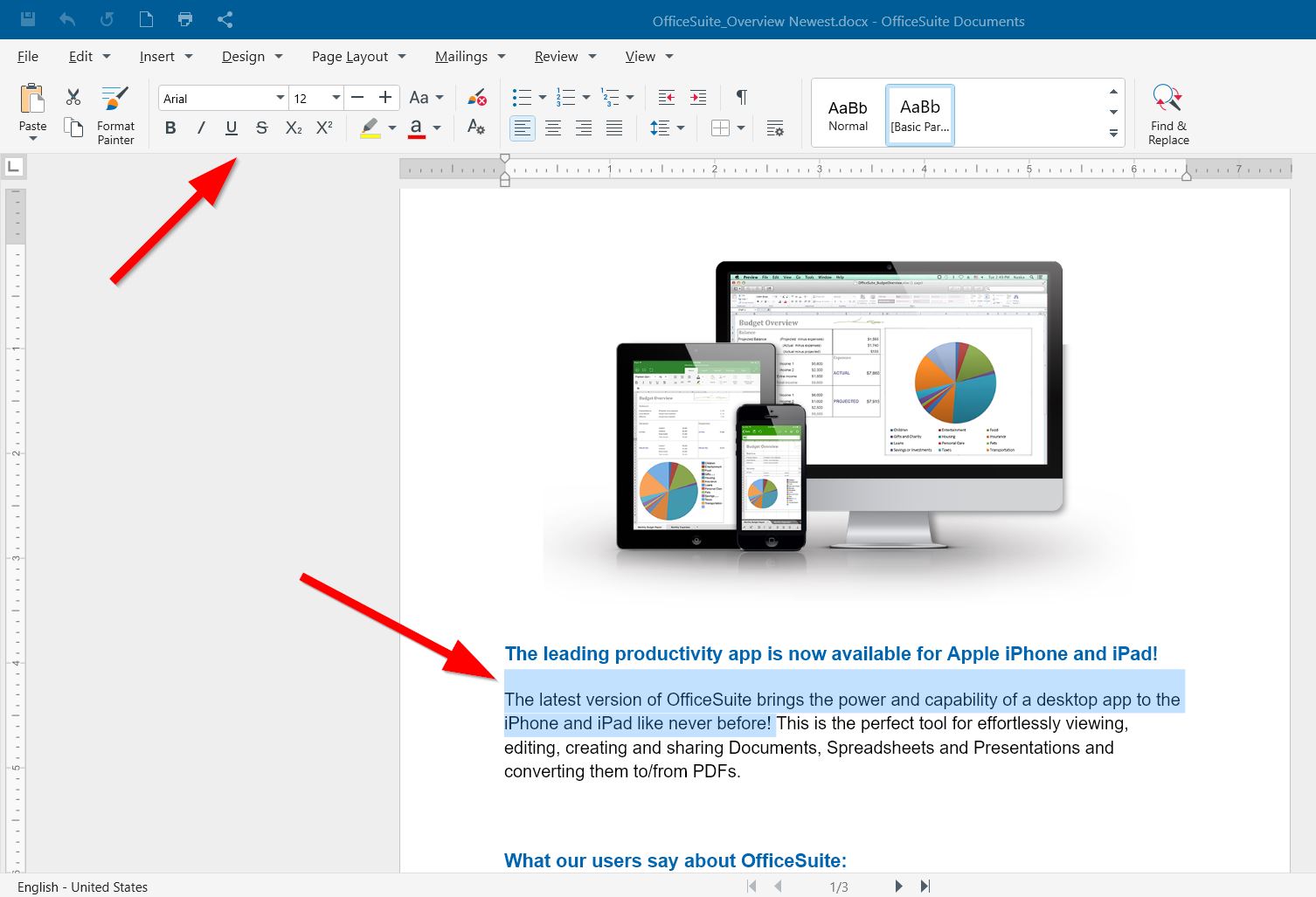Click the tab stop selector at ruler corner
The width and height of the screenshot is (1316, 897).
coord(14,166)
